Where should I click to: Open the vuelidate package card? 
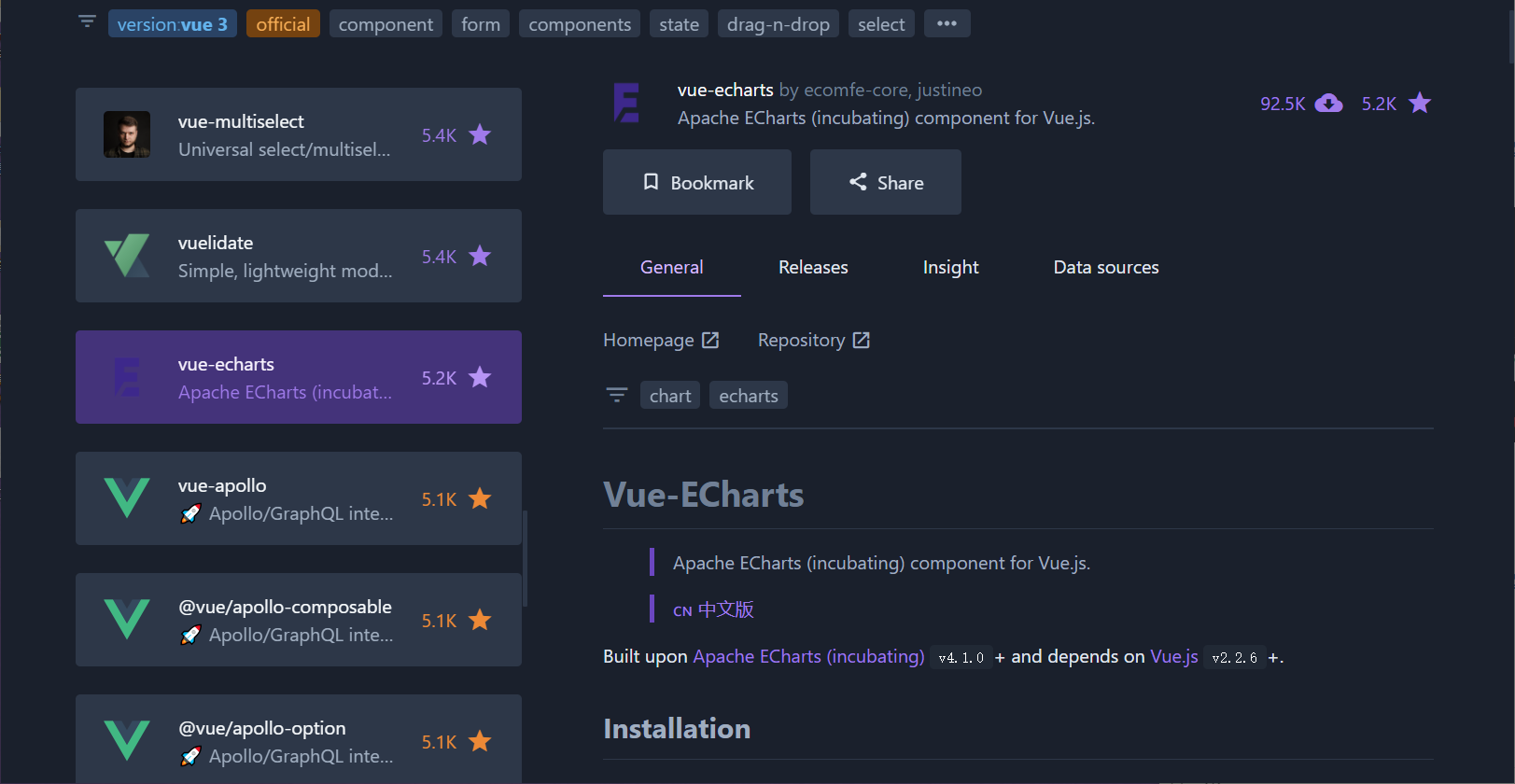(299, 256)
